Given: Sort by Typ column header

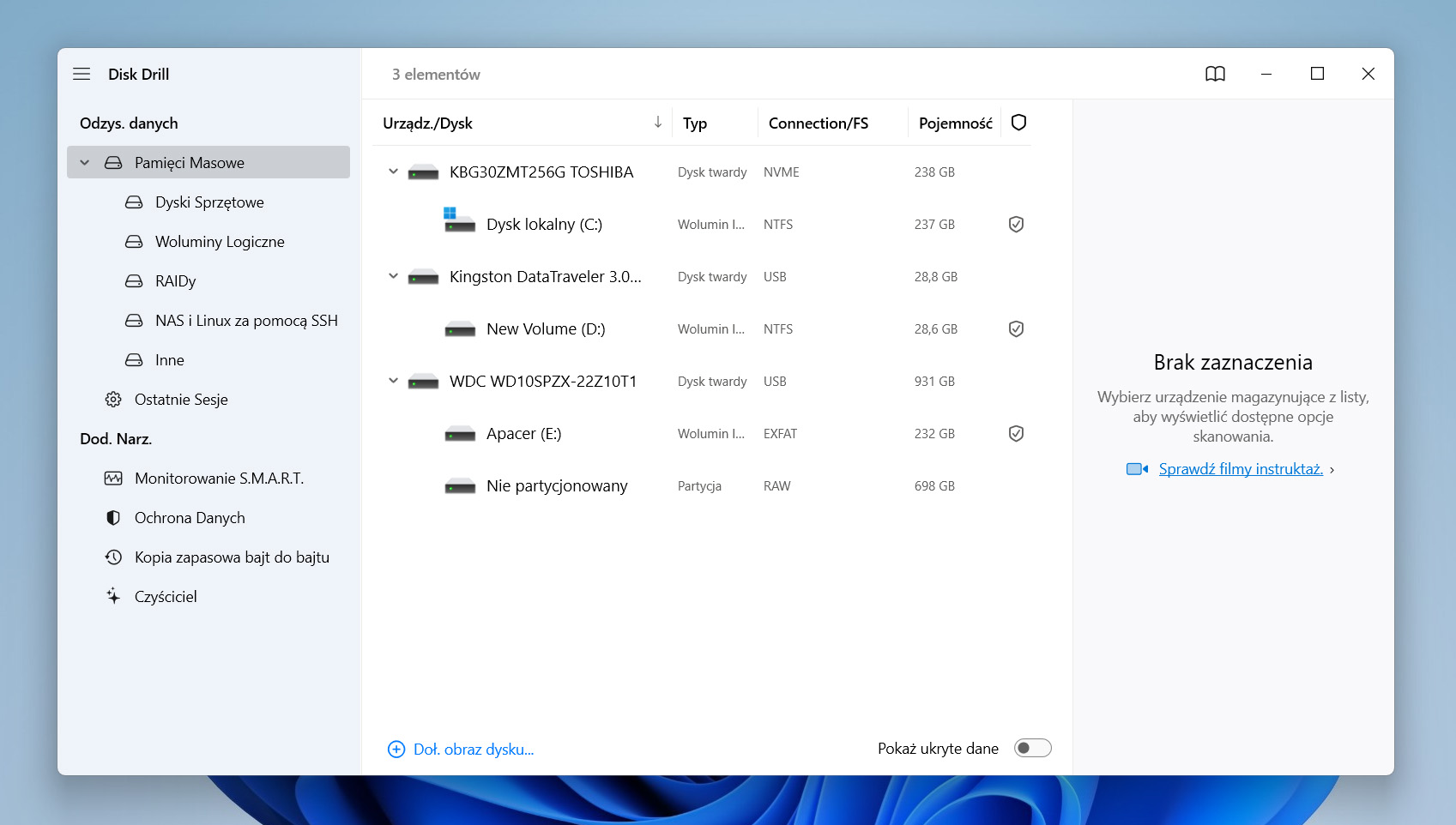Looking at the screenshot, I should [695, 123].
